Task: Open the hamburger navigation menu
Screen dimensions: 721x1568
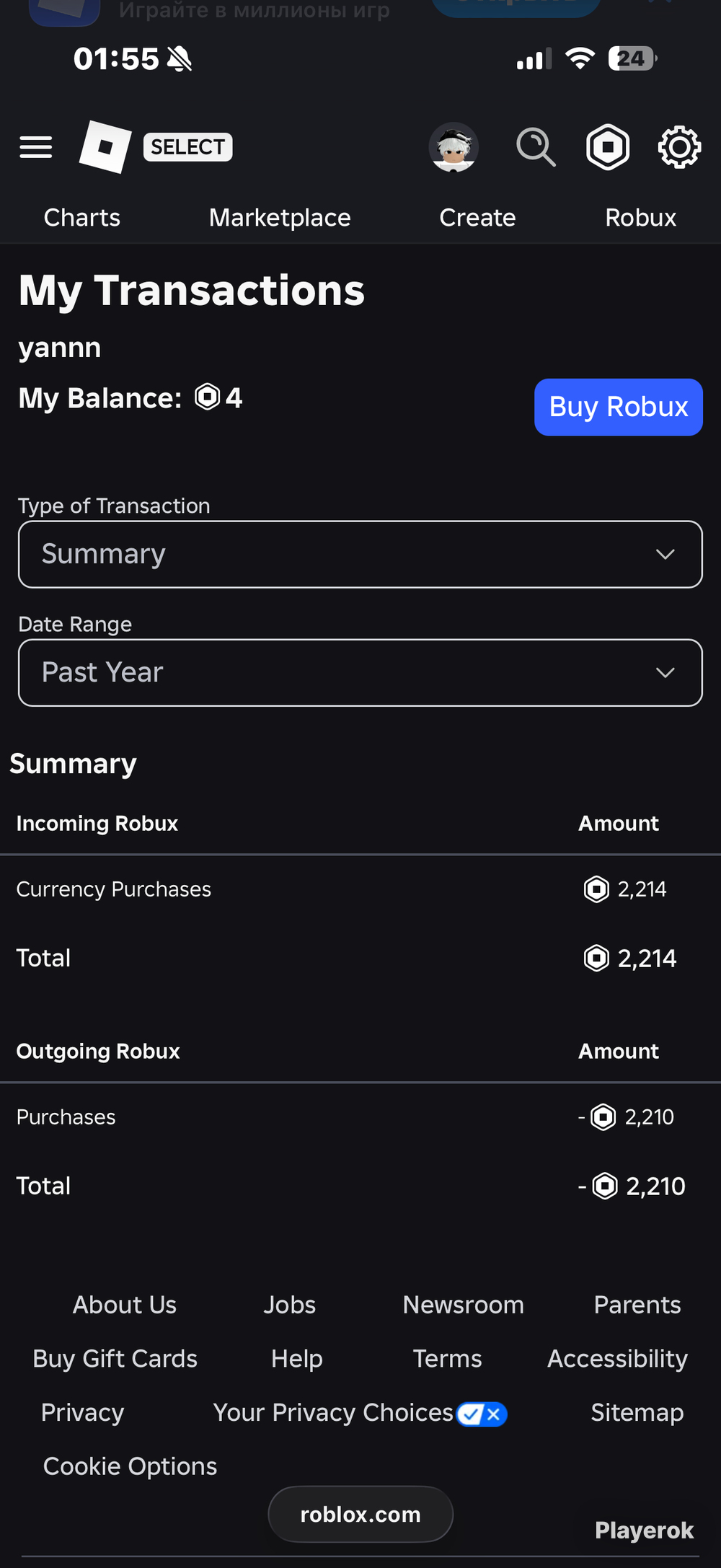Action: pos(36,147)
